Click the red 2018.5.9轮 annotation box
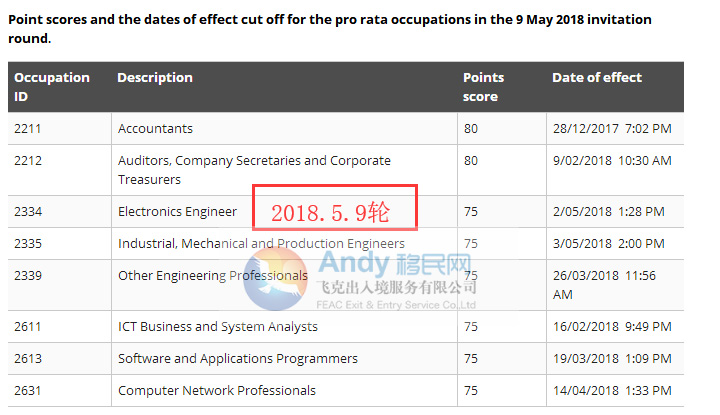 (334, 211)
